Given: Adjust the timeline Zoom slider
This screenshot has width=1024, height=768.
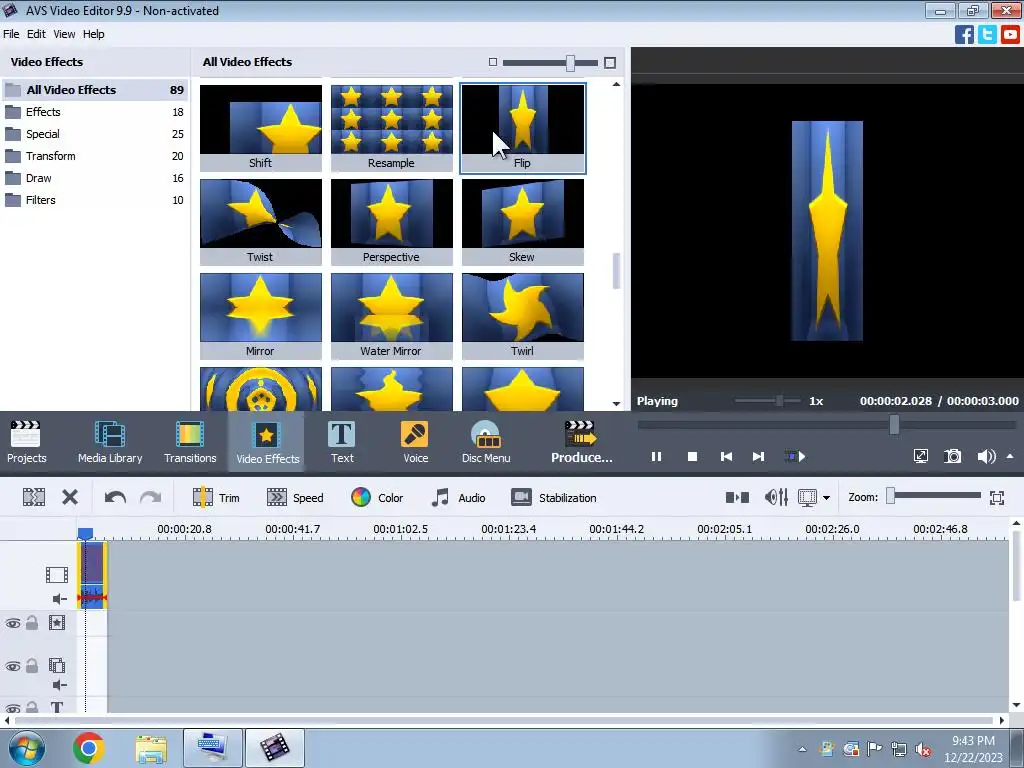Looking at the screenshot, I should [x=934, y=496].
